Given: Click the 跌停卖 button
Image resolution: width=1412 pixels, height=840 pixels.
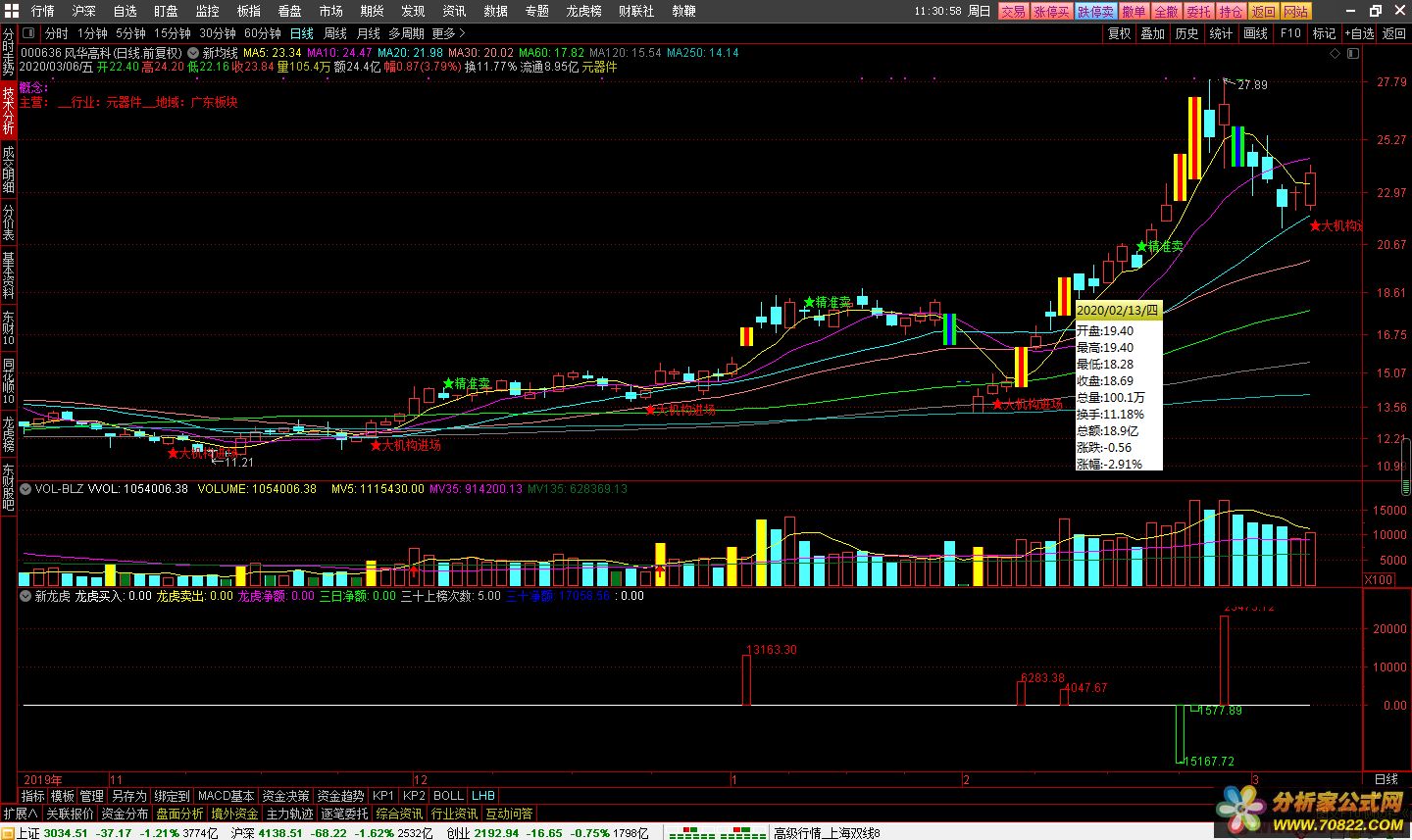Looking at the screenshot, I should tap(1095, 11).
